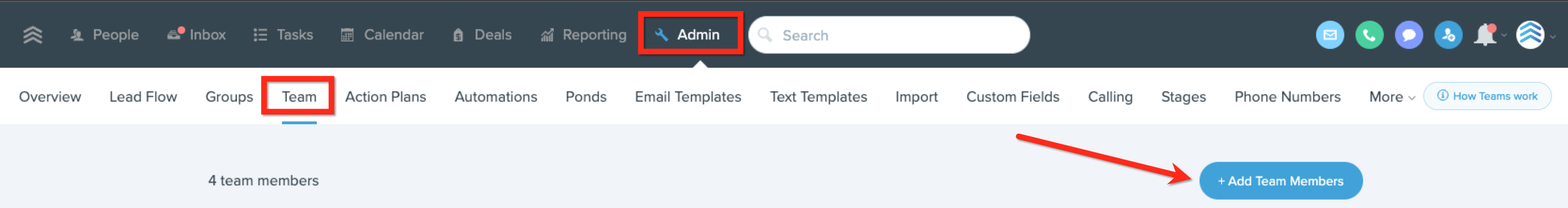Click the magnifier icon in Search
The width and height of the screenshot is (1568, 208).
pyautogui.click(x=765, y=35)
